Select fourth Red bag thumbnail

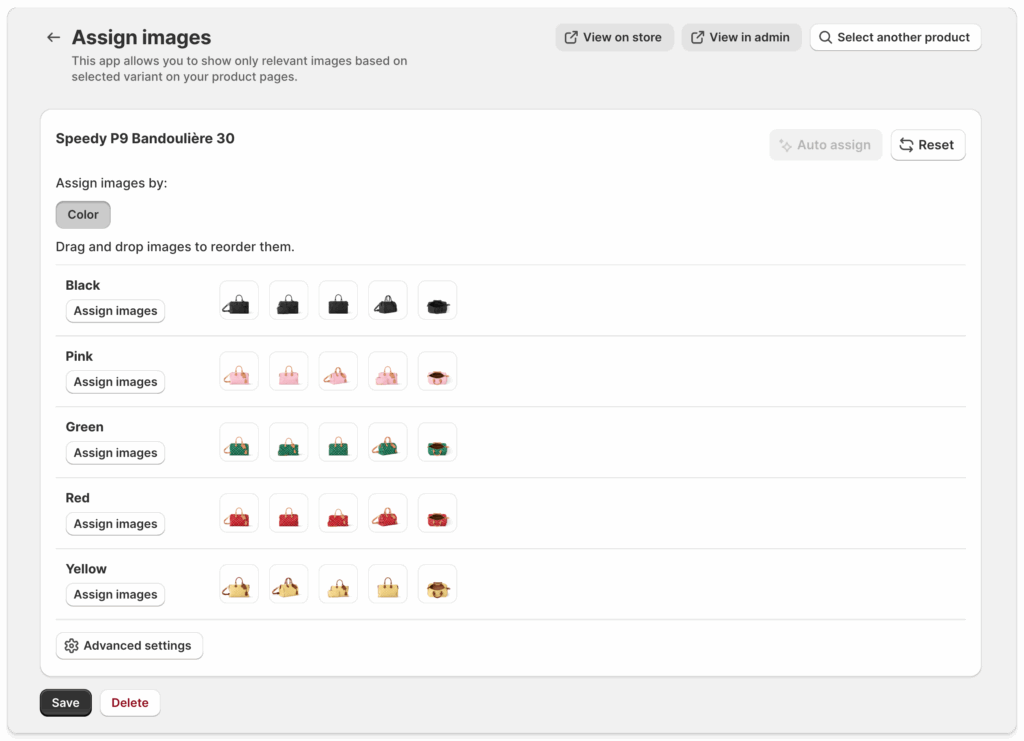pos(388,513)
